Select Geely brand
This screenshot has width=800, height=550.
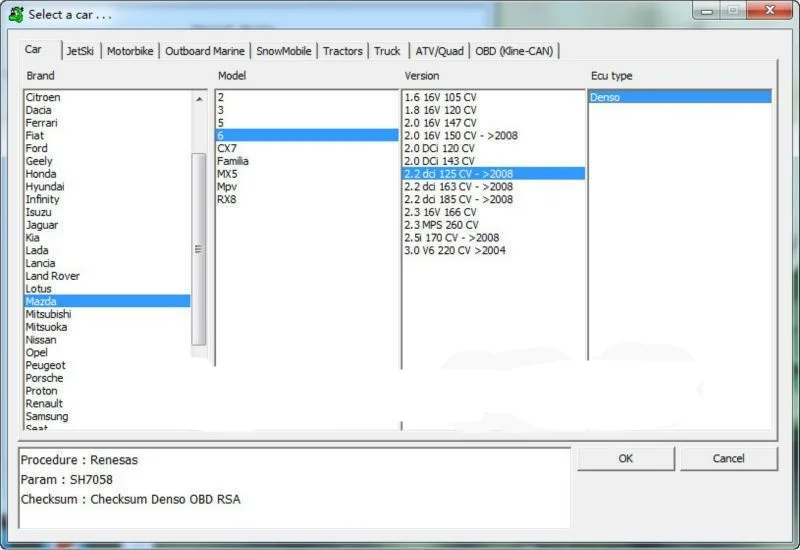pyautogui.click(x=107, y=161)
